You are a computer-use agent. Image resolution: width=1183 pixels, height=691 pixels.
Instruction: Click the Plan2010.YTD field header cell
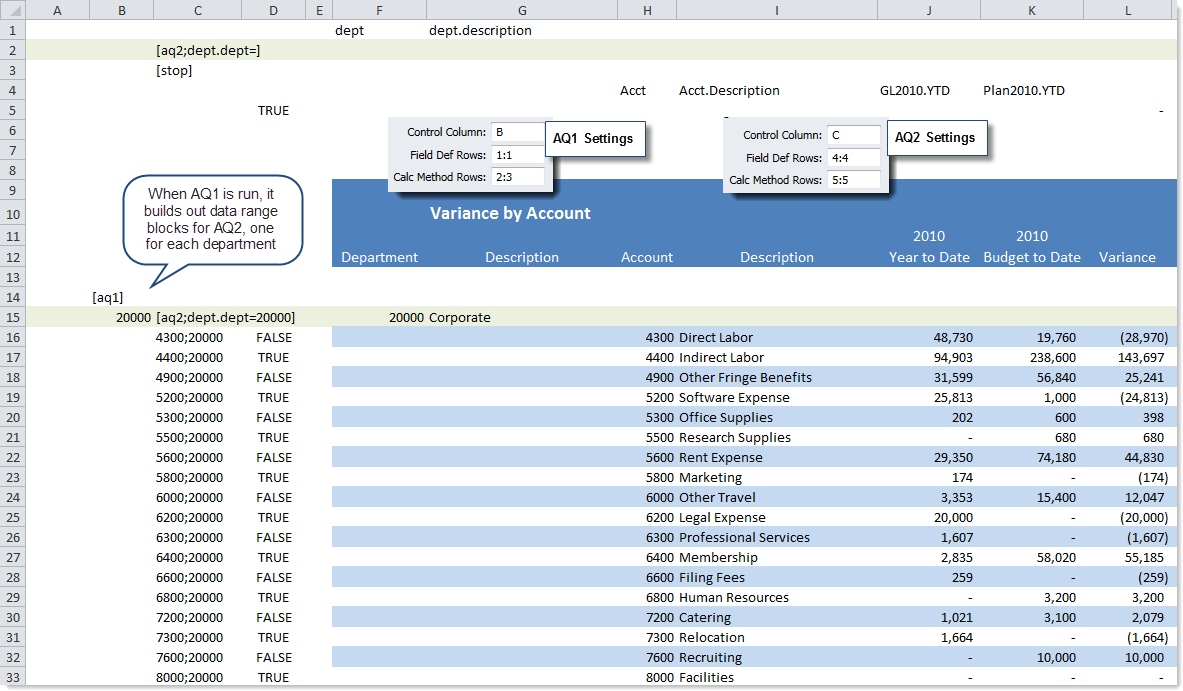click(x=1024, y=90)
